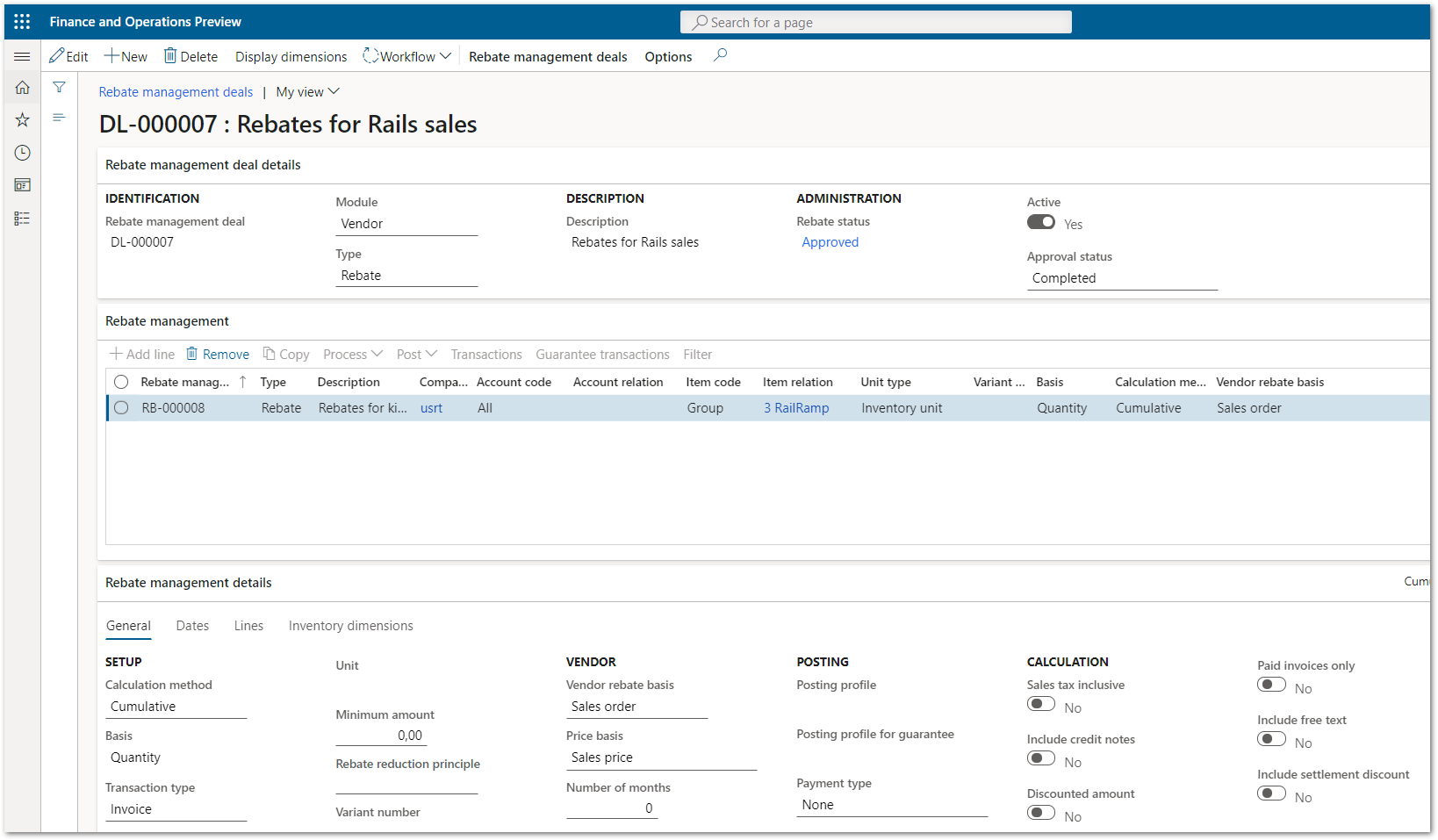Open Favorites star icon
Screen dimensions: 1438x840
coord(22,120)
